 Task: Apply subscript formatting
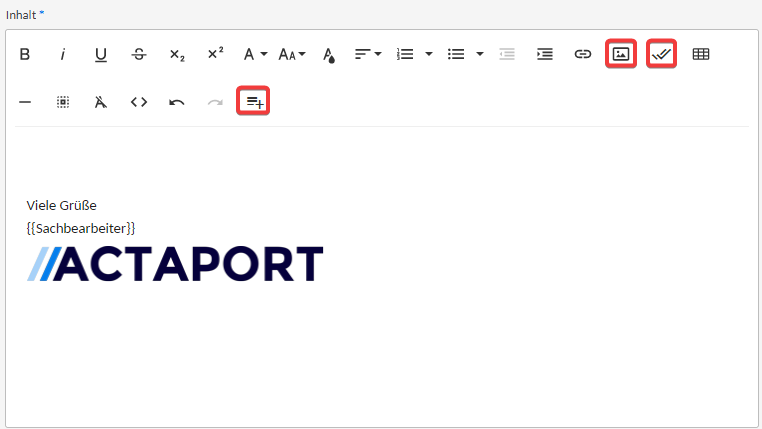click(x=177, y=54)
